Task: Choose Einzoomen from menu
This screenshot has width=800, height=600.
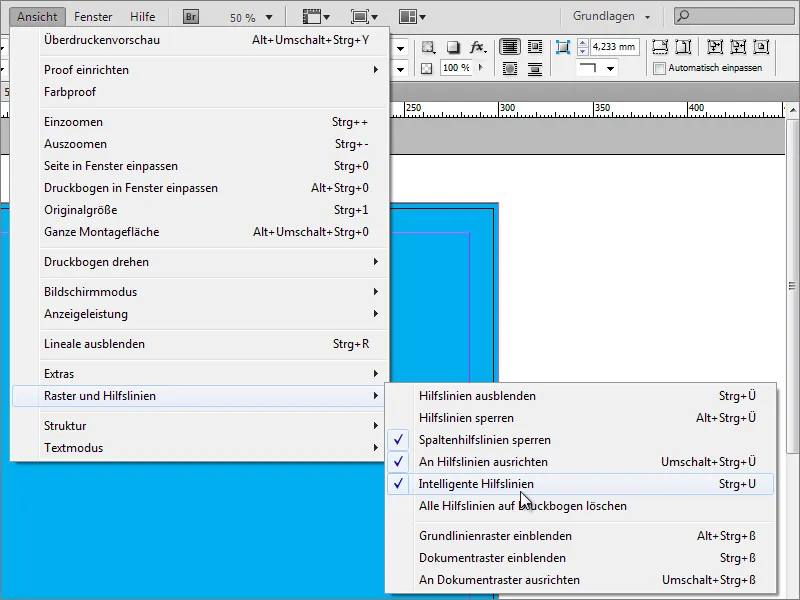Action: 199,122
